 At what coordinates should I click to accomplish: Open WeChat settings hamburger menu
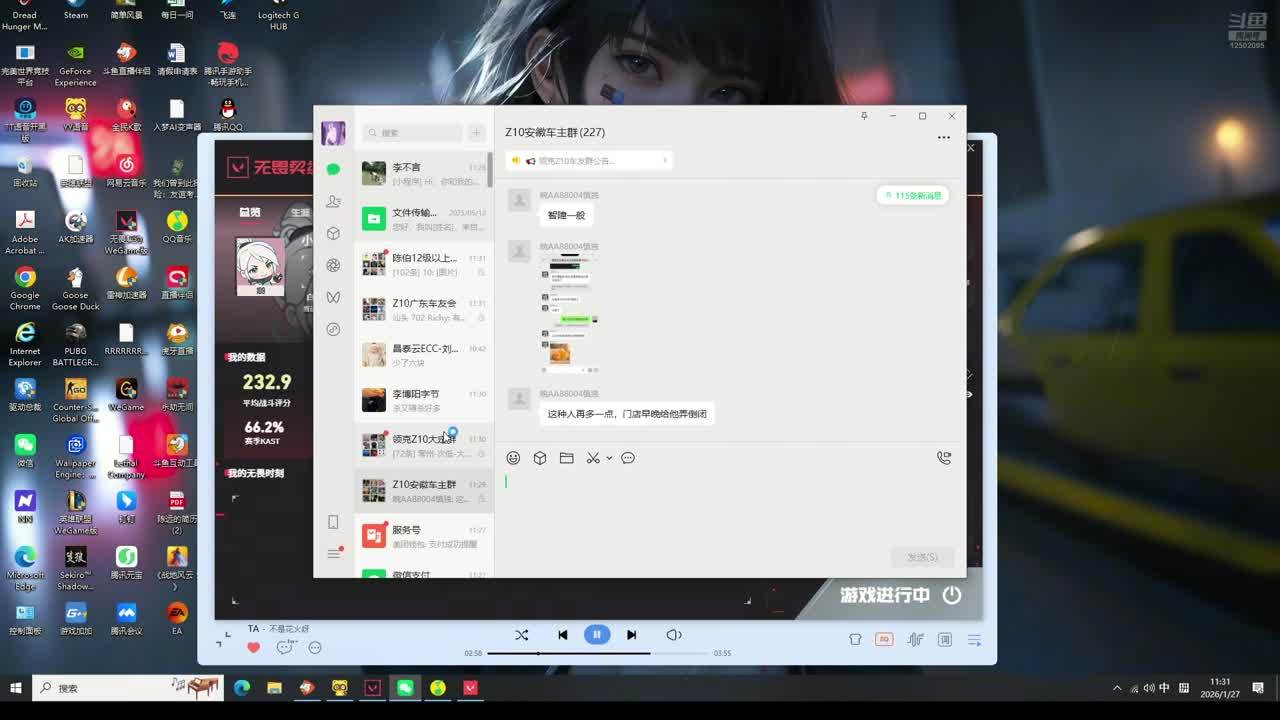[333, 554]
